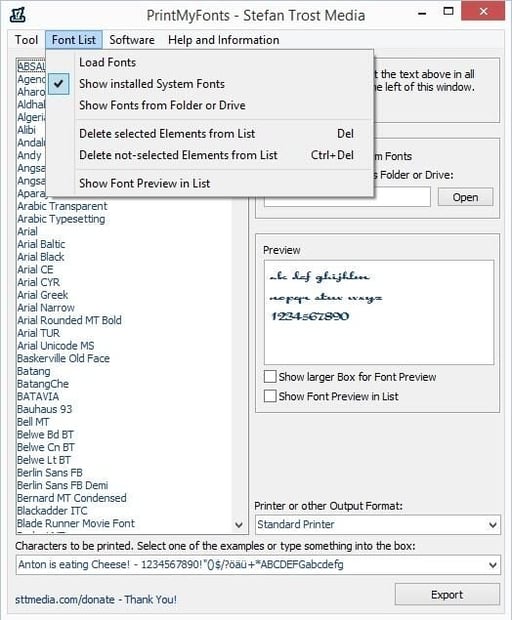
Task: Open the Tool menu
Action: pos(26,40)
